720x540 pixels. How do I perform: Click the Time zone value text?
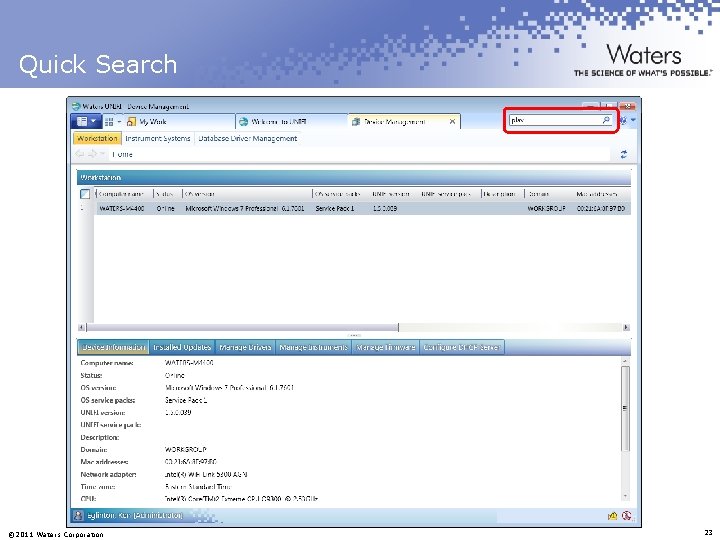click(x=198, y=487)
